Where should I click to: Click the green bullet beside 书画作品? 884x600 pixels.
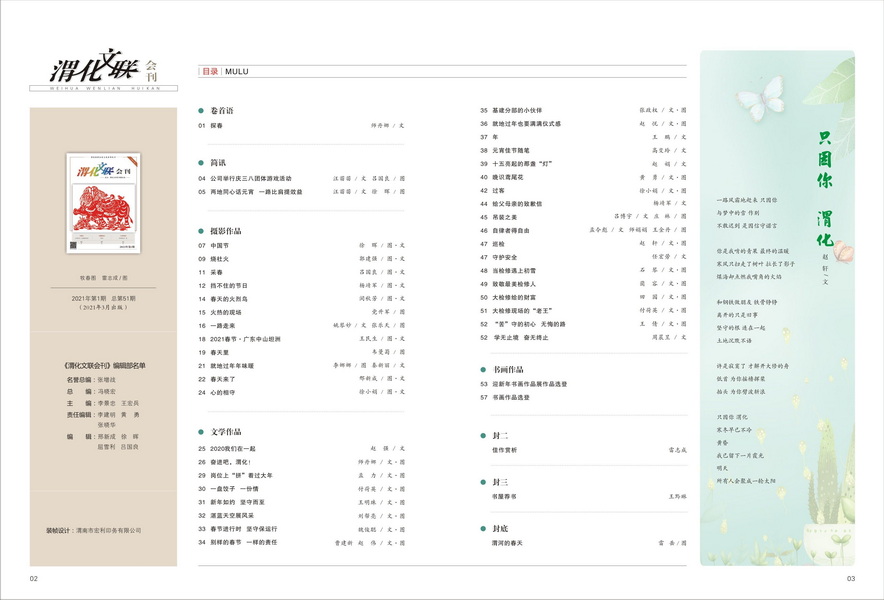click(483, 369)
